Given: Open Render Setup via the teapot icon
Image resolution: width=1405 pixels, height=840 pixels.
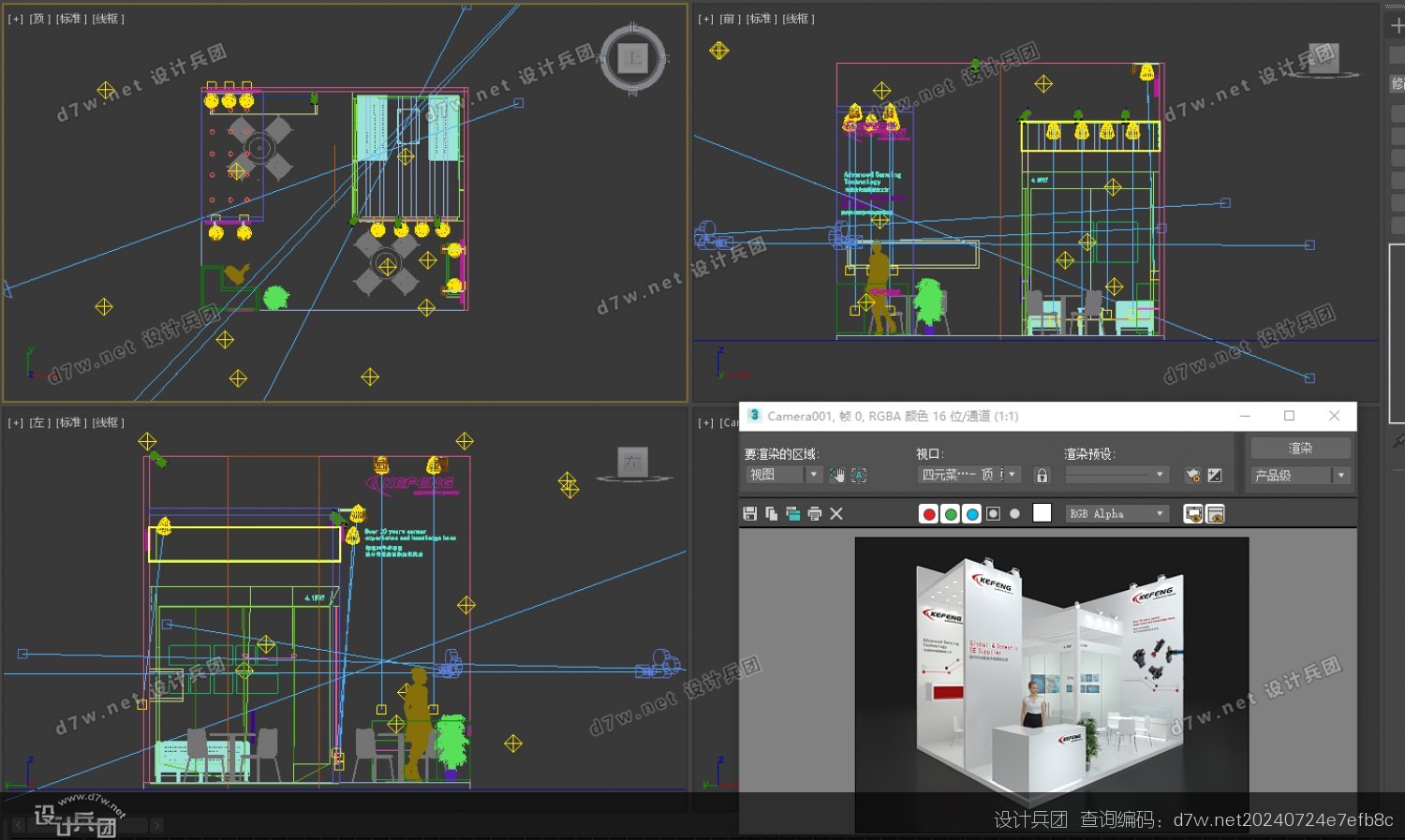Looking at the screenshot, I should (x=1192, y=475).
